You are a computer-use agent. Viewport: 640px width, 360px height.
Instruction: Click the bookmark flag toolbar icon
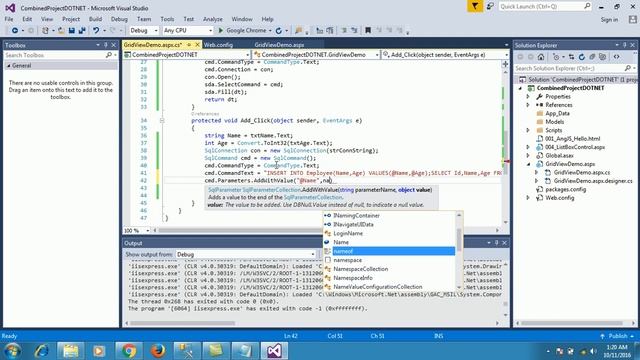coord(368,31)
